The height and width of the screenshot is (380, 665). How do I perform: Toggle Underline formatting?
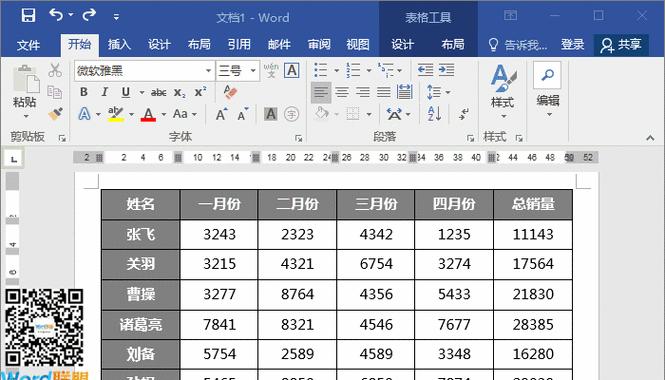[x=126, y=92]
